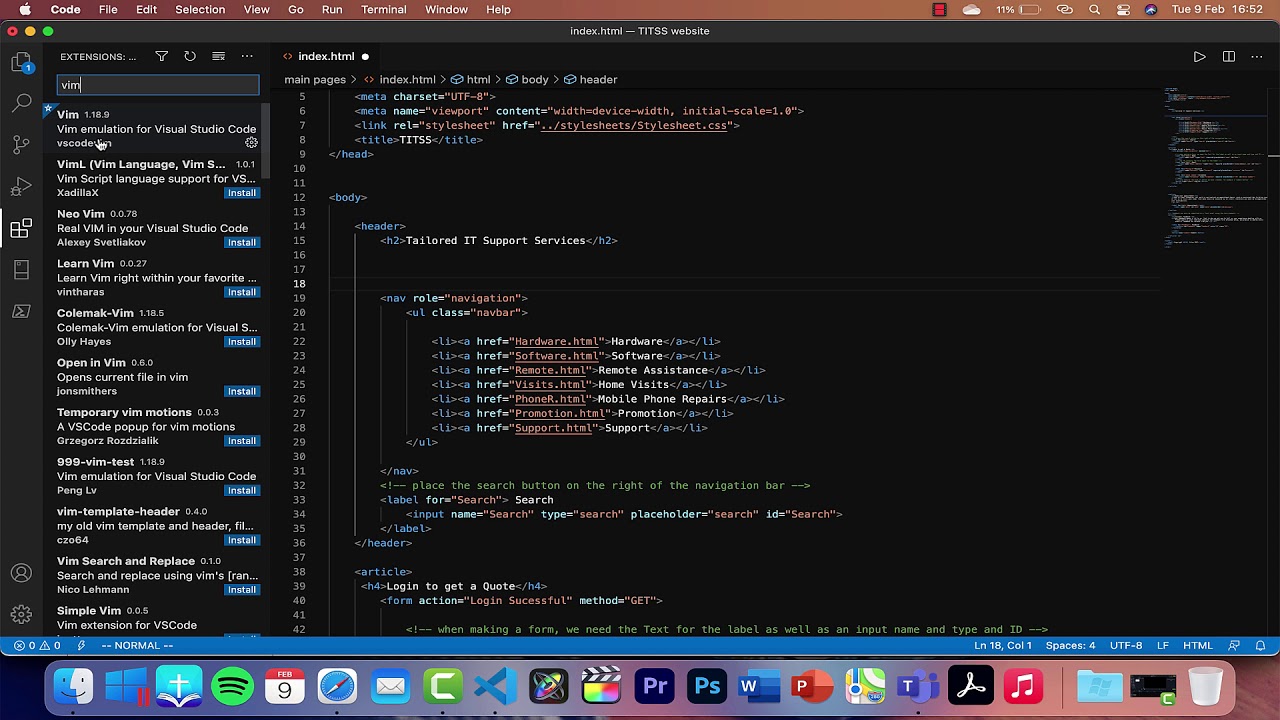Close the index.html tab via unsaved dot
Screen dimensions: 1280x720
click(x=365, y=57)
